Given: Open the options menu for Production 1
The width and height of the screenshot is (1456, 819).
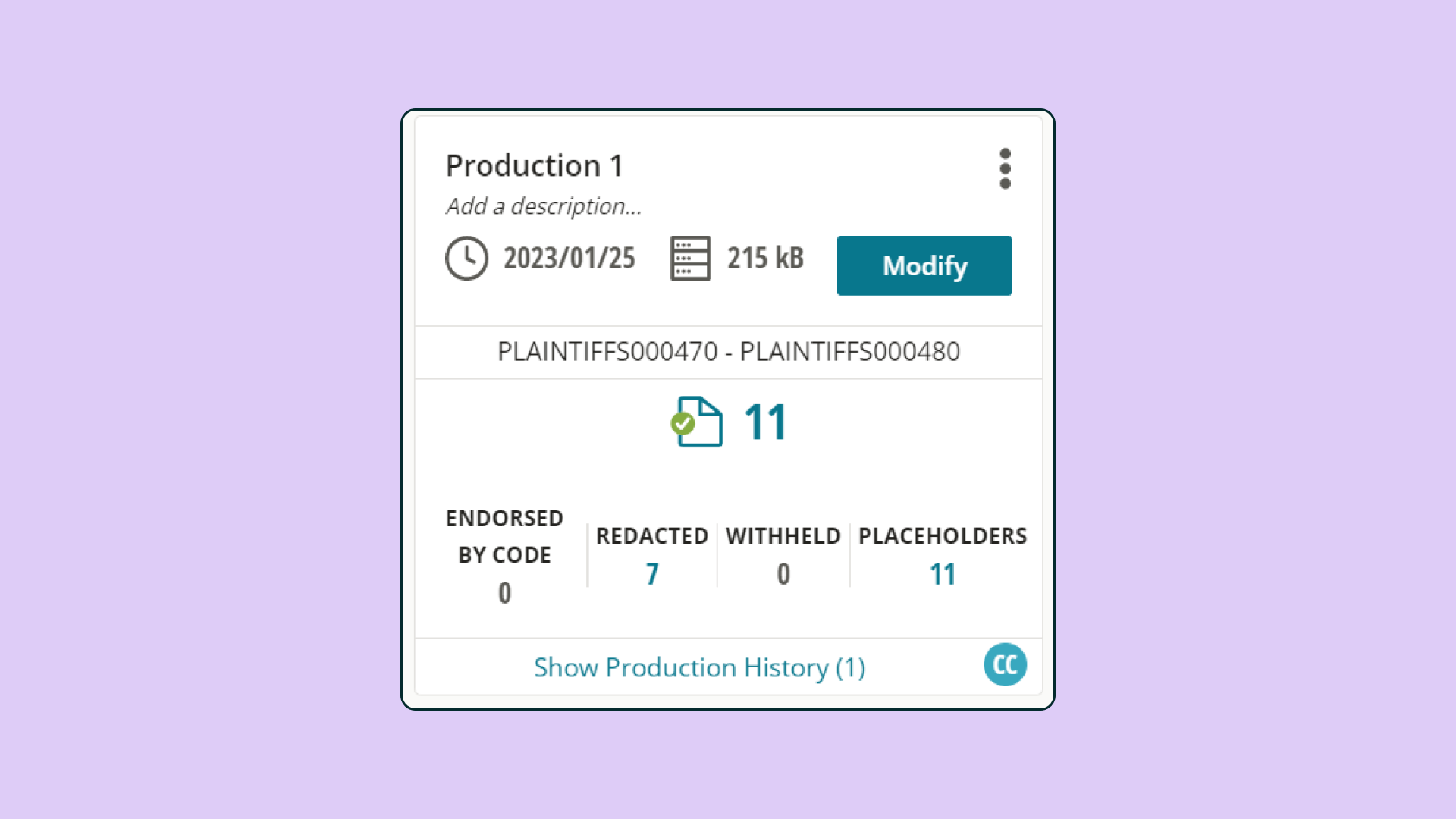Looking at the screenshot, I should (1005, 168).
